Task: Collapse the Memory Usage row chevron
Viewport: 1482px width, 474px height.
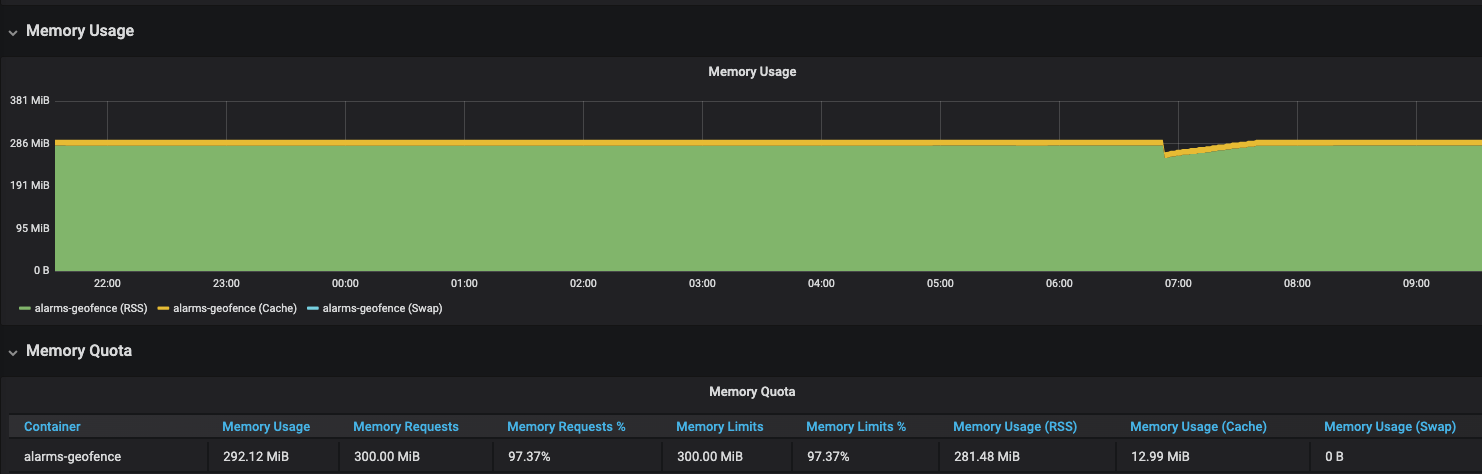Action: 13,32
